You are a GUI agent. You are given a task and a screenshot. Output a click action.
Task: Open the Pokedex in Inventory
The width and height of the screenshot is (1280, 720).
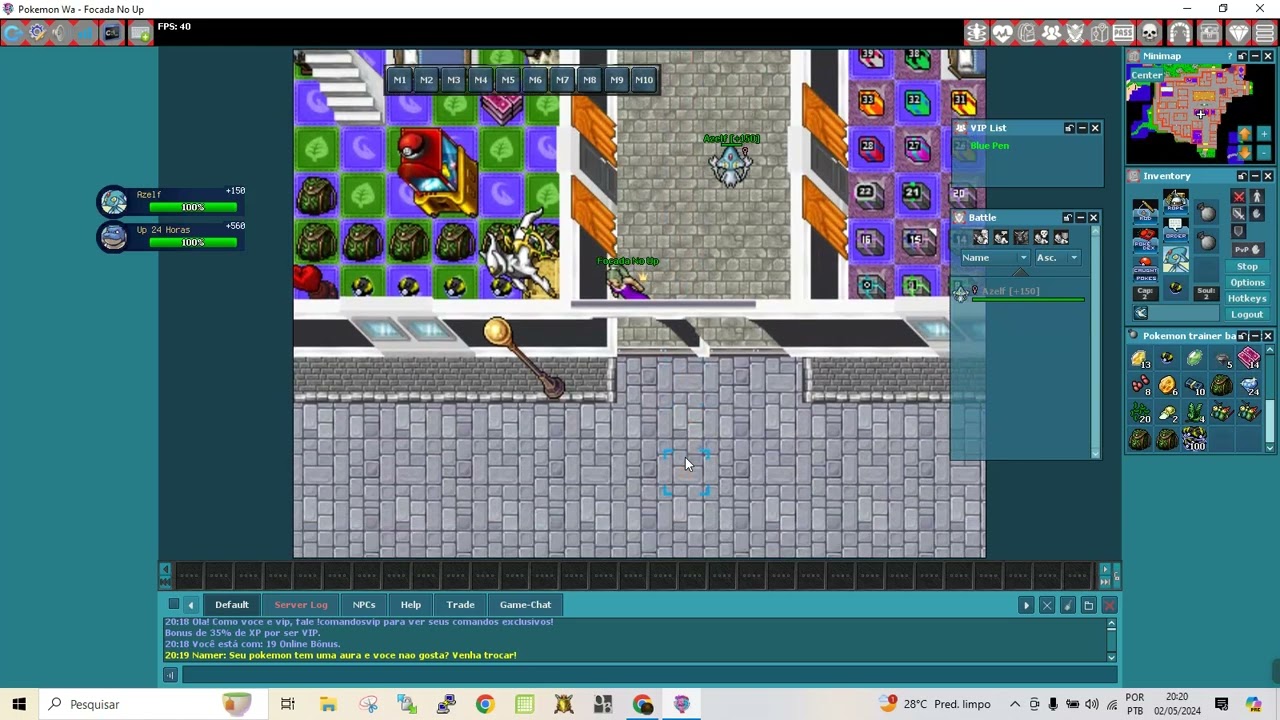(1146, 241)
